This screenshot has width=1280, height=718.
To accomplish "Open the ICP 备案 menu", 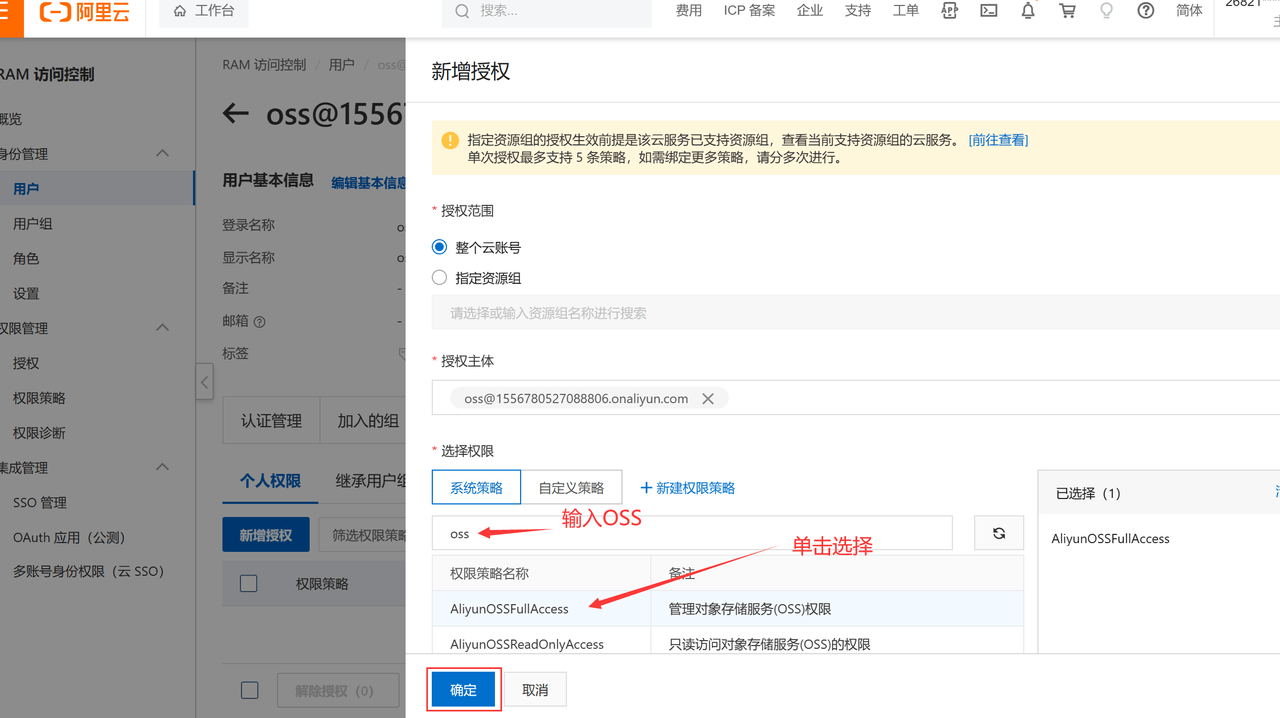I will 750,11.
